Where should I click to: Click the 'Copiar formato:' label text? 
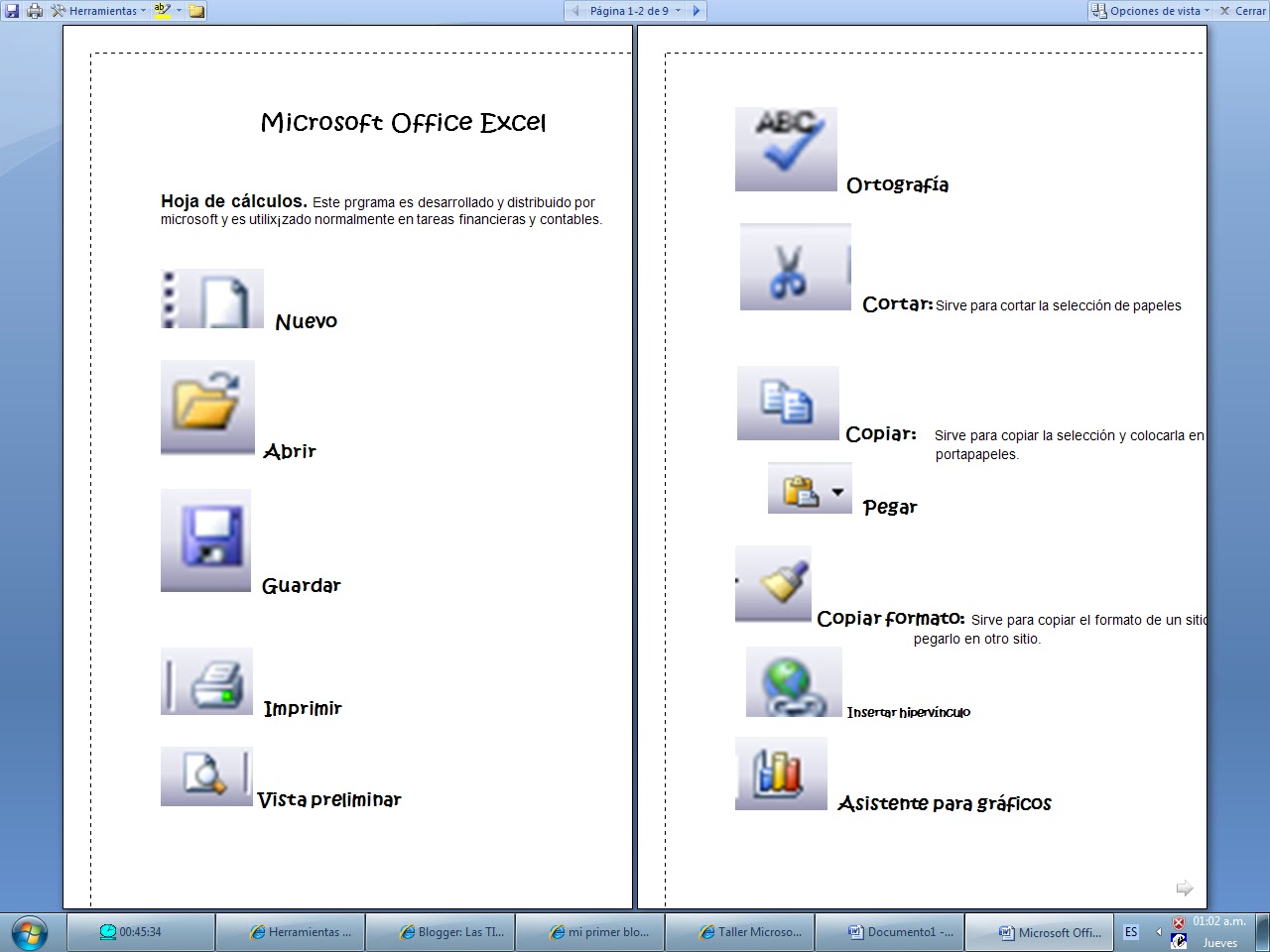pos(891,618)
